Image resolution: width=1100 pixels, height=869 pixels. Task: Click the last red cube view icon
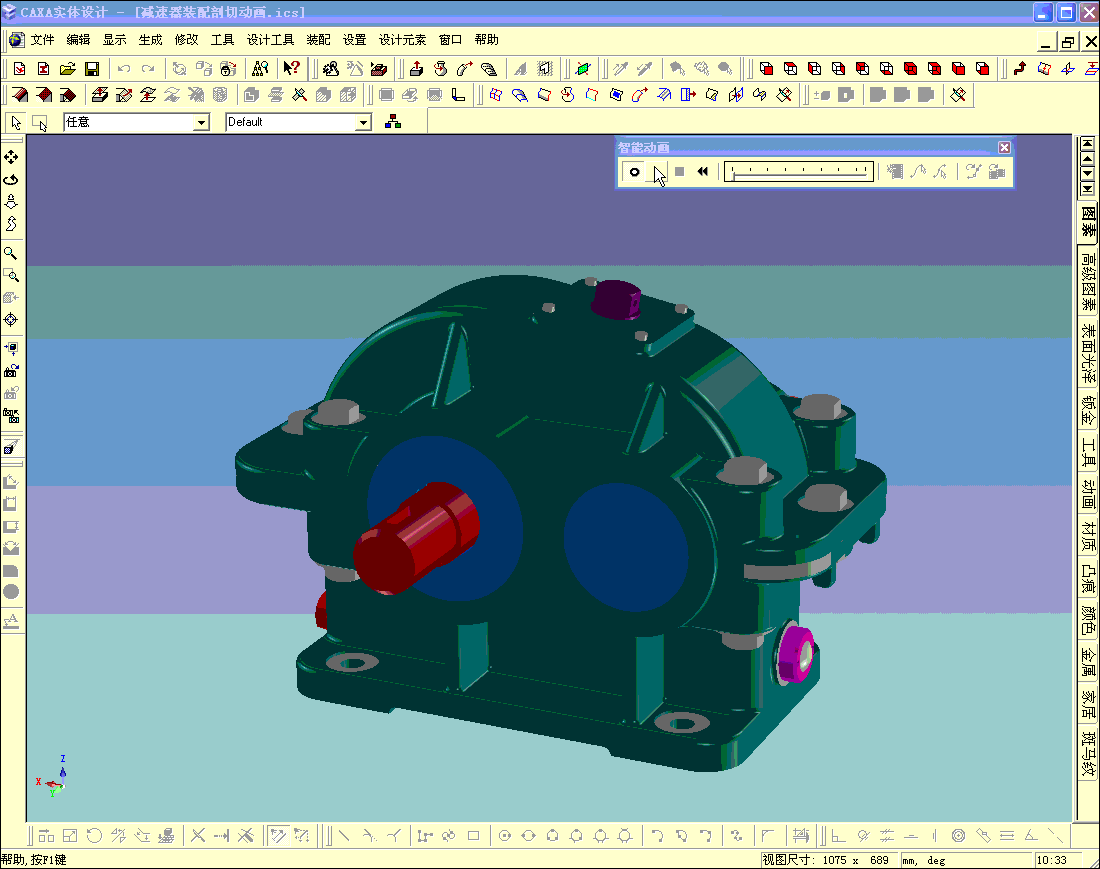click(982, 69)
